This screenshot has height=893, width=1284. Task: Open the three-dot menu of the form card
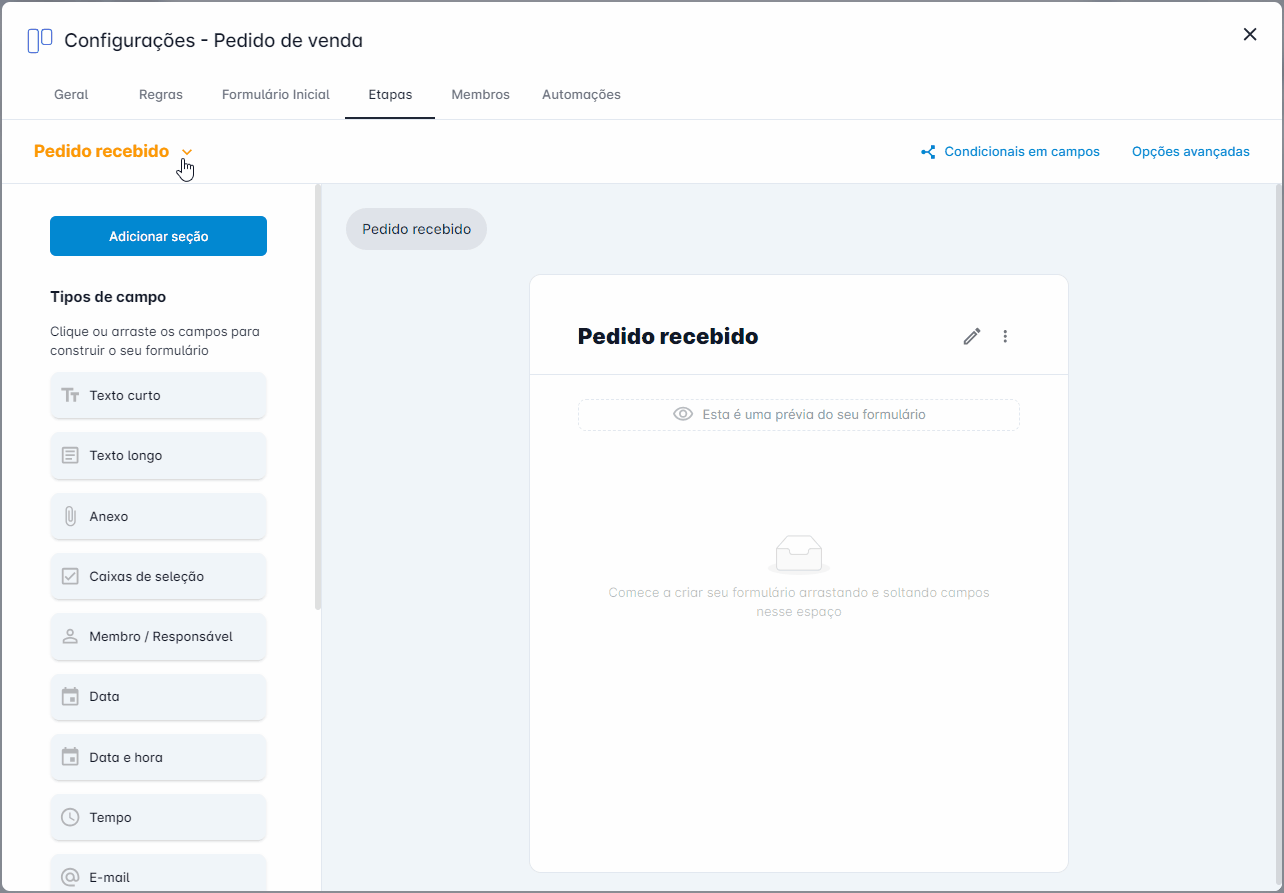[1005, 337]
